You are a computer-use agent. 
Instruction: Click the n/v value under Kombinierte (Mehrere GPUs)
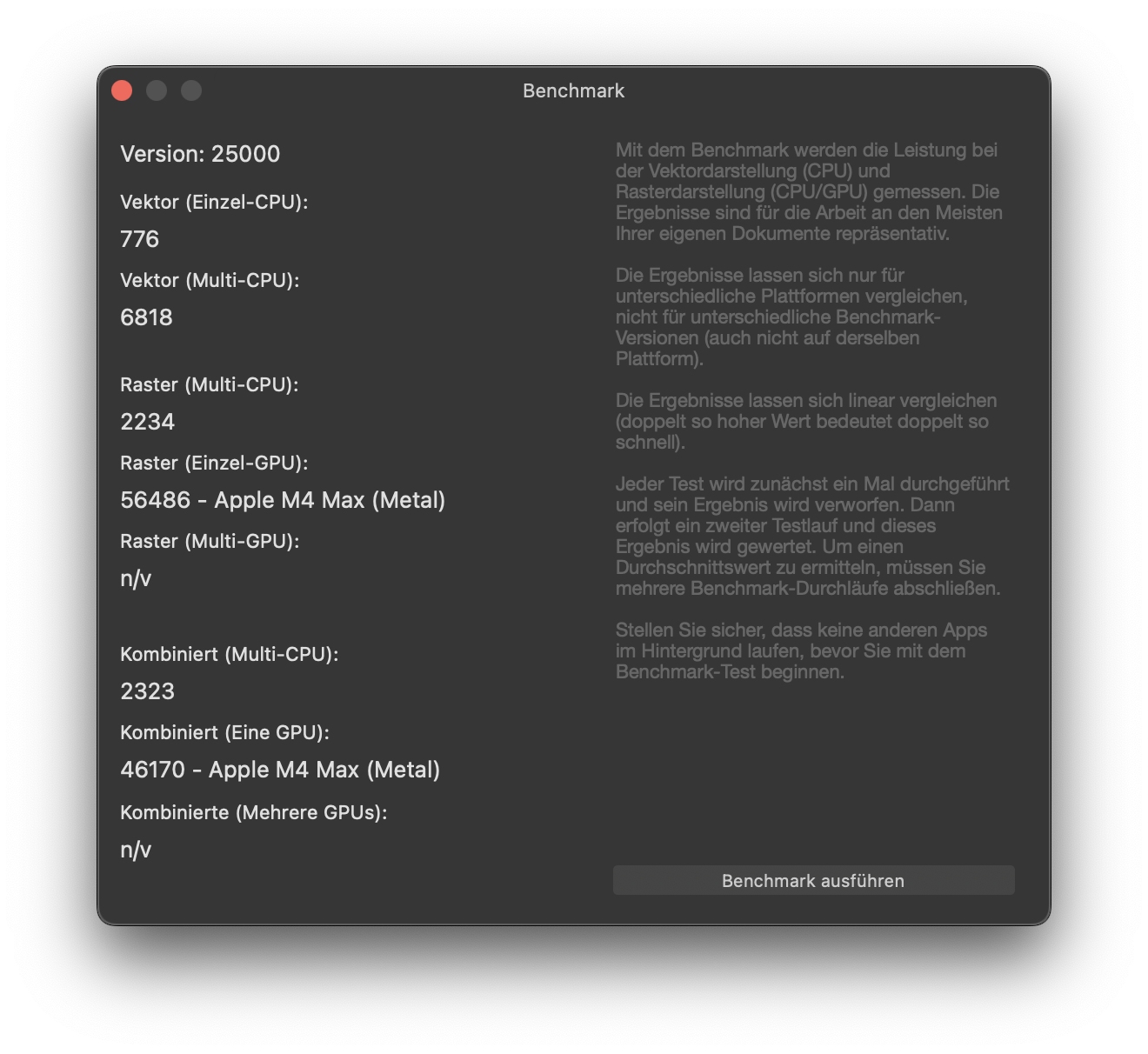point(136,850)
